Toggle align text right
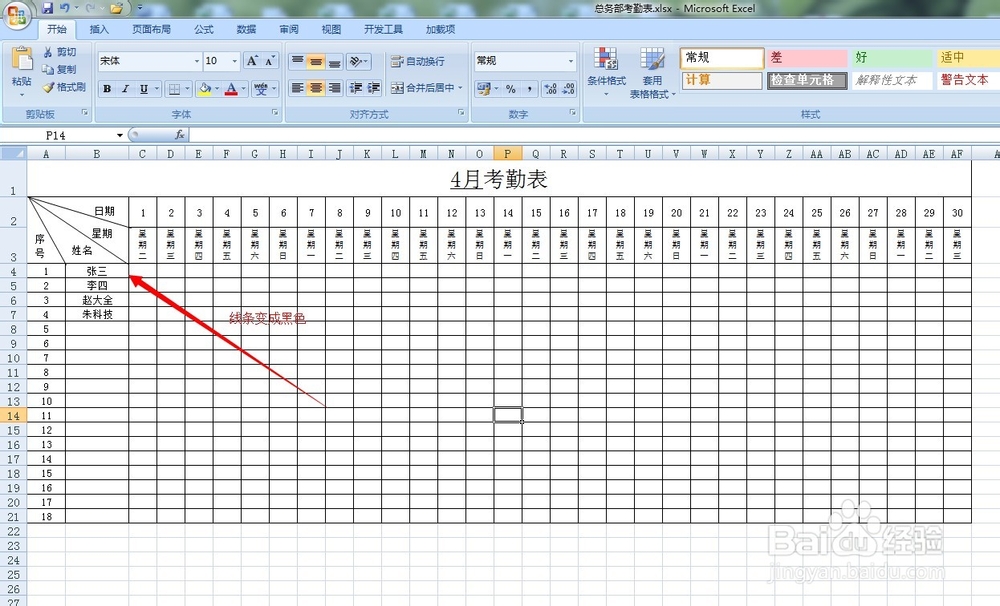Viewport: 1000px width, 606px height. [335, 88]
